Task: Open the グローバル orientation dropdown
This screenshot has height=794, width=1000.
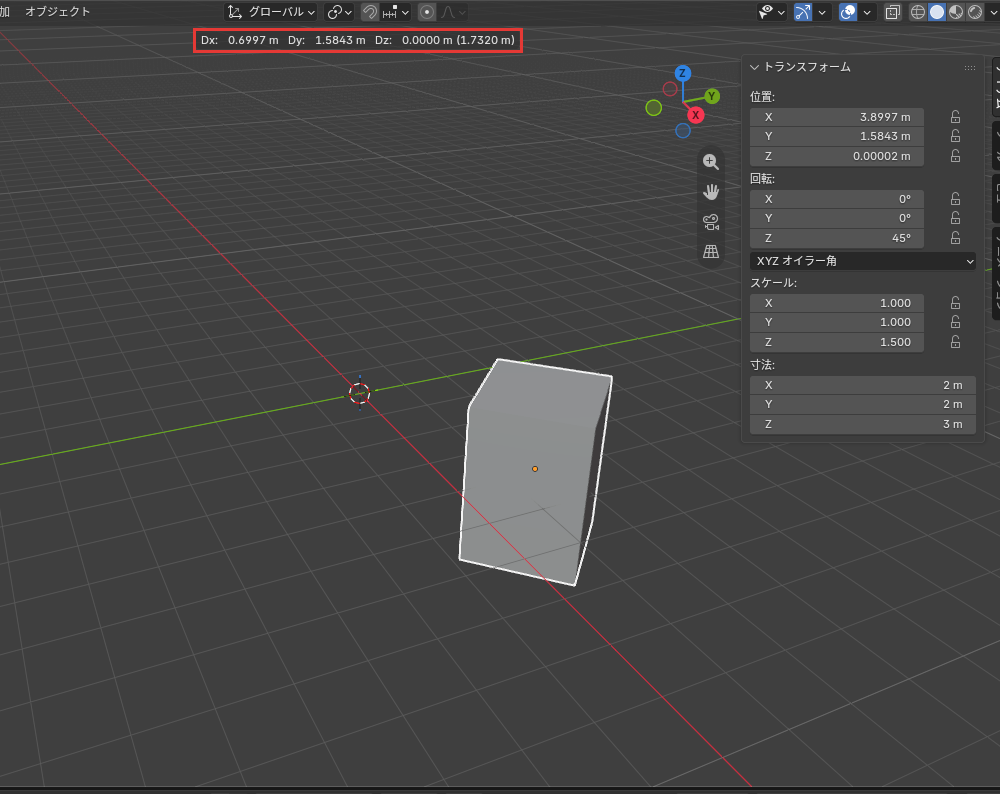Action: point(272,12)
